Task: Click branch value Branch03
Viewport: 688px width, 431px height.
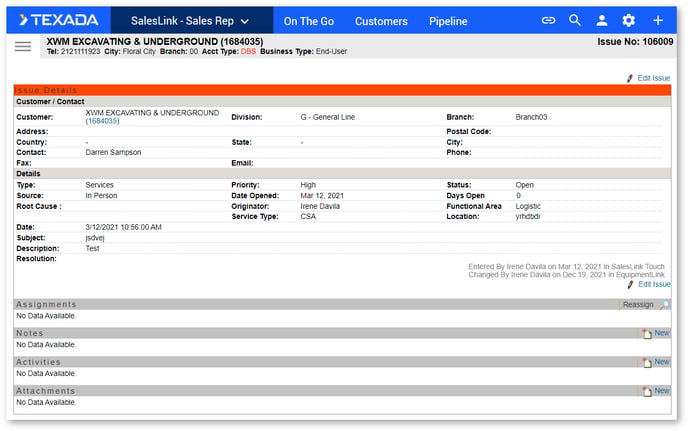Action: click(531, 117)
